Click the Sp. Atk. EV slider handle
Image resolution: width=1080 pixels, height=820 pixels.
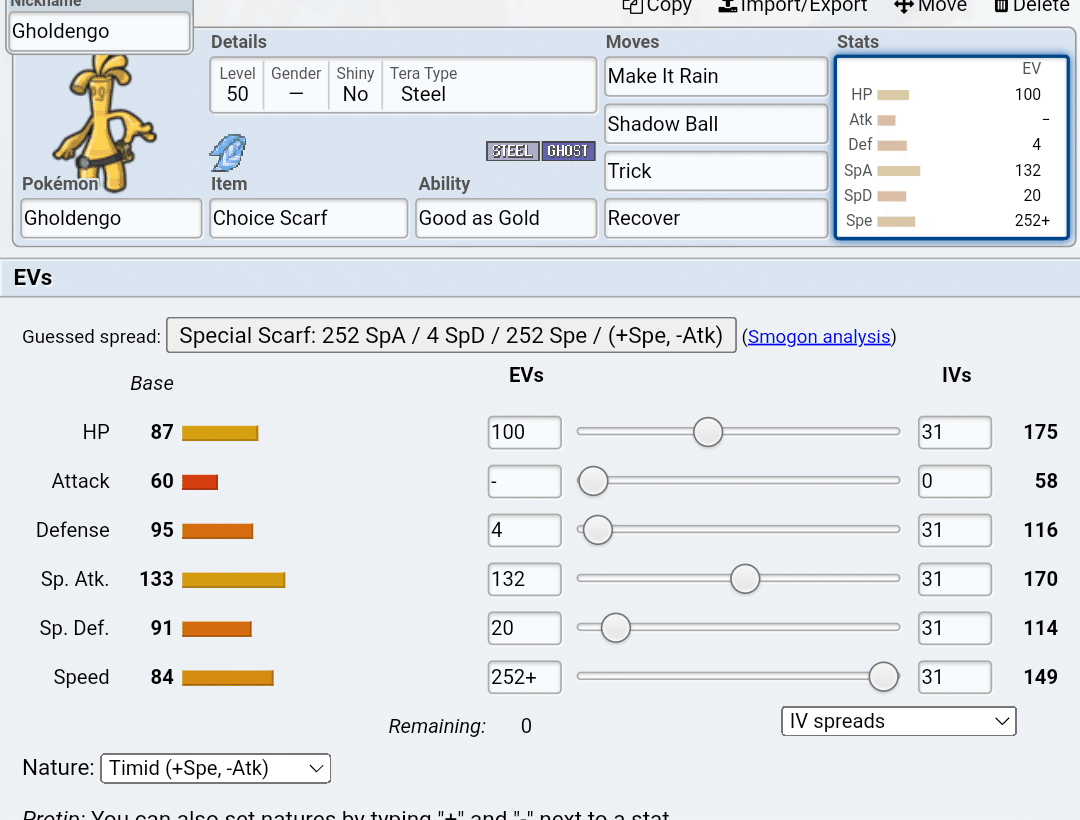click(x=745, y=578)
